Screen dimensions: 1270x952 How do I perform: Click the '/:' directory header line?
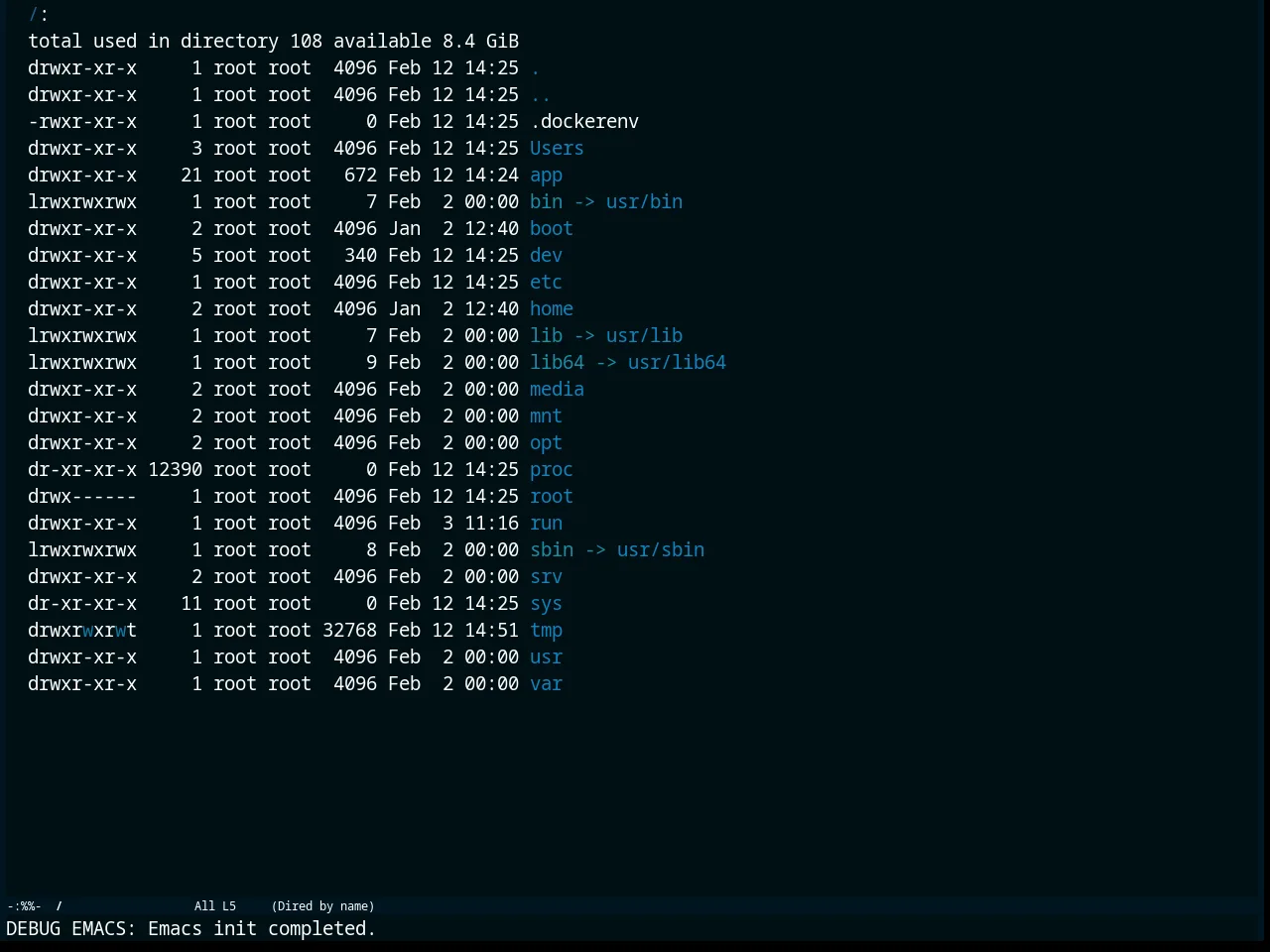click(x=39, y=15)
